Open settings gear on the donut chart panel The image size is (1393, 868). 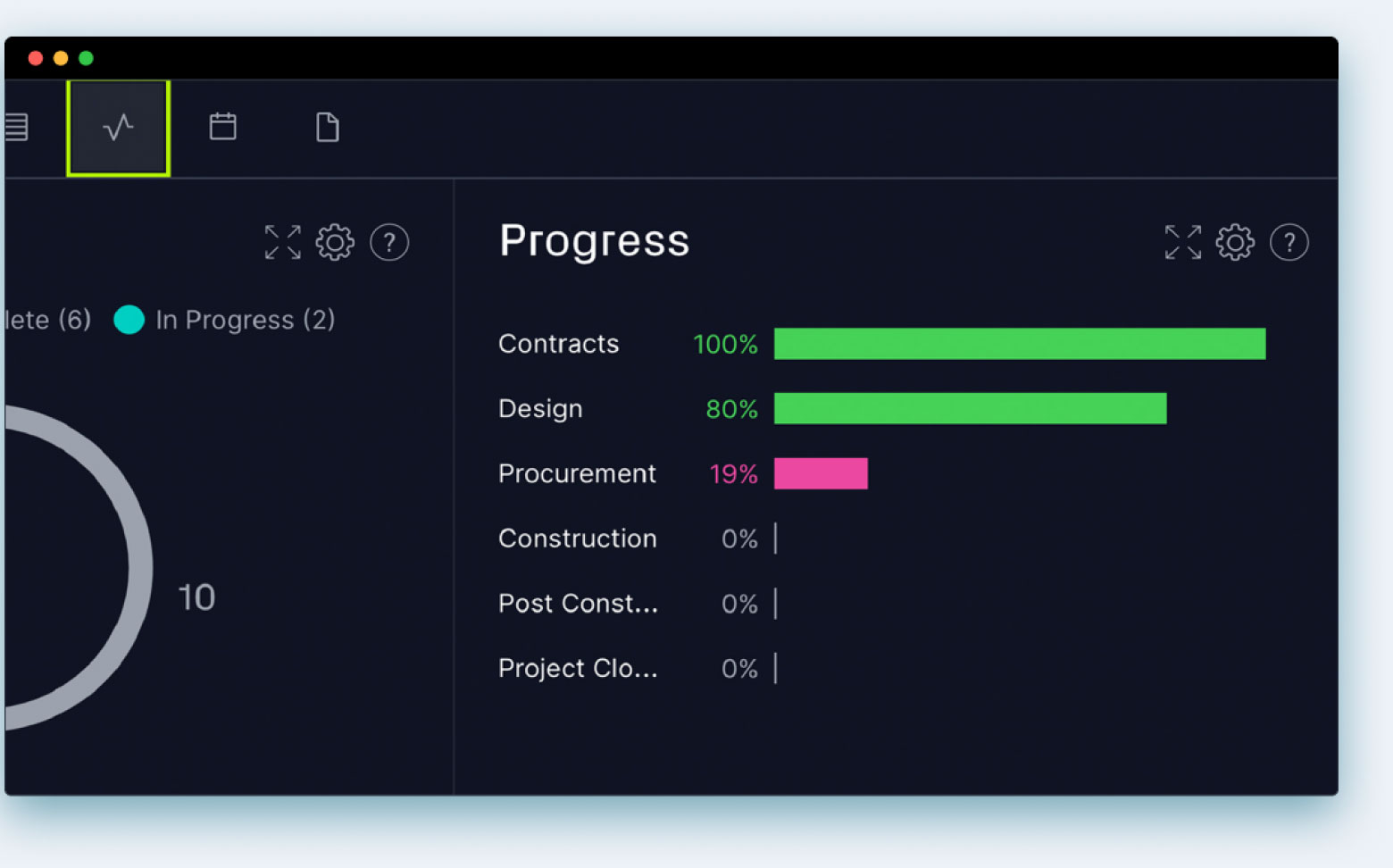click(x=335, y=242)
